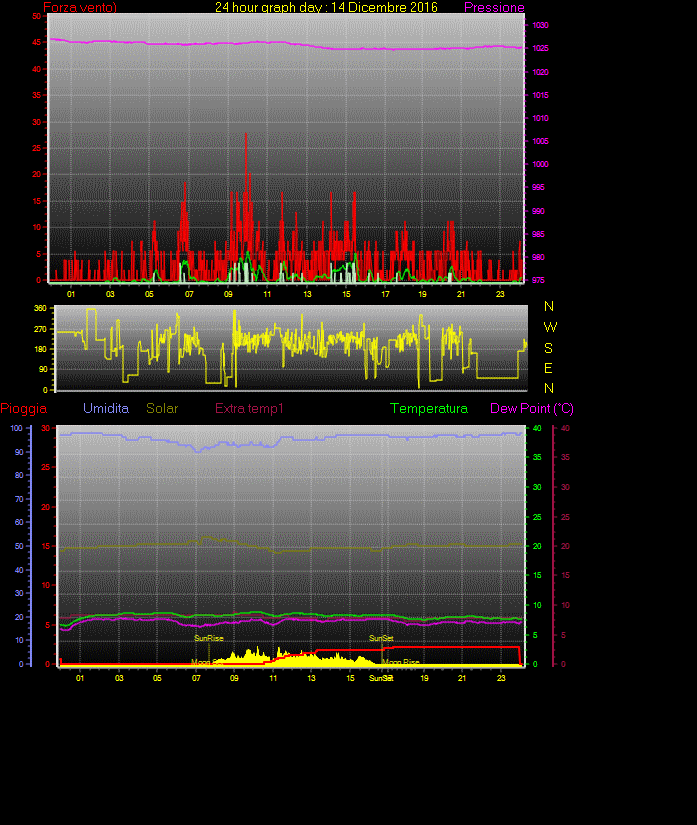Click blue humidity axis value "80"
This screenshot has height=825, width=697.
19,475
